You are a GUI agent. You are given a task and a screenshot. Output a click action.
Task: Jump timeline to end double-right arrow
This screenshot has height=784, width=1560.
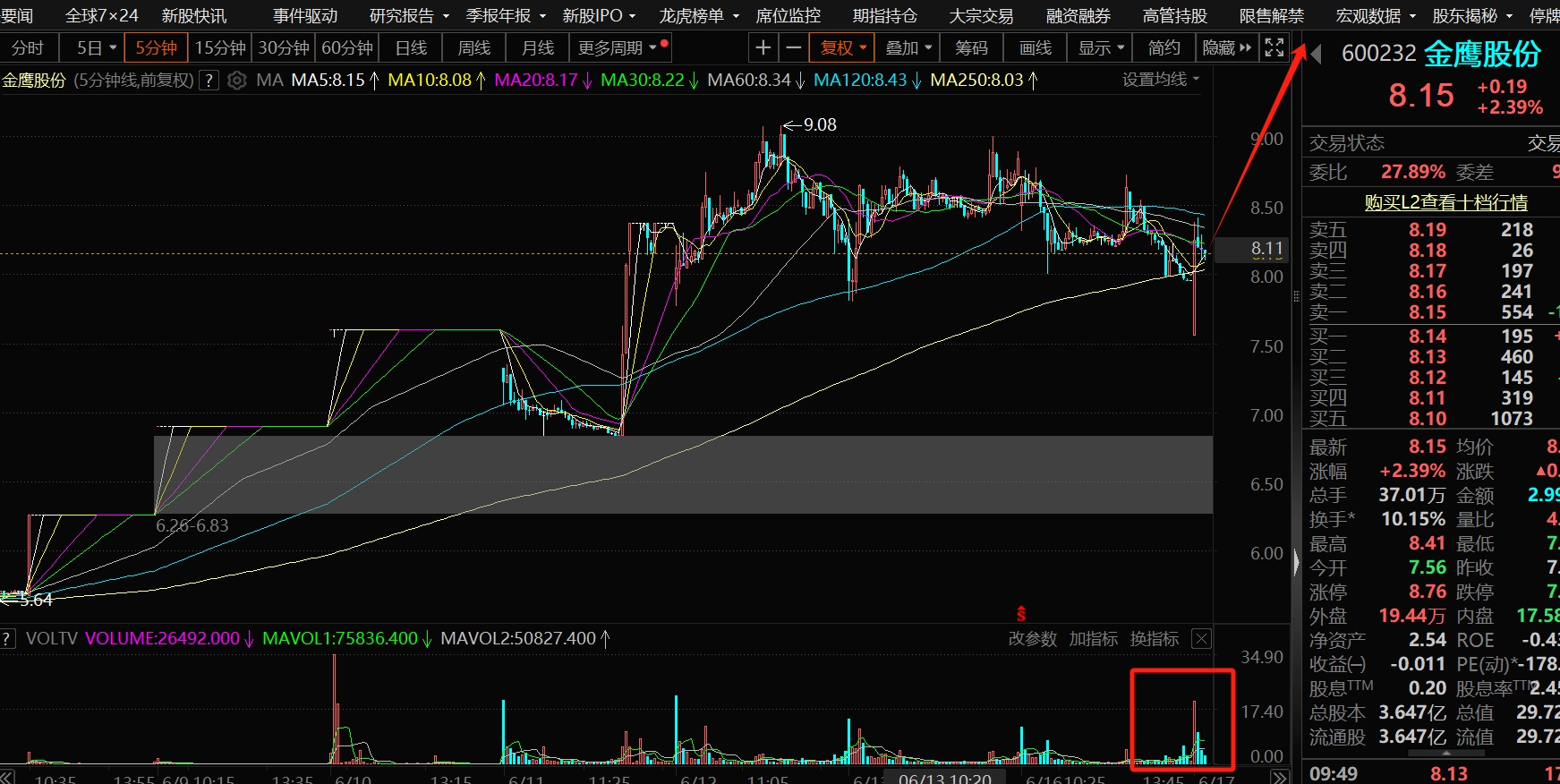1280,778
